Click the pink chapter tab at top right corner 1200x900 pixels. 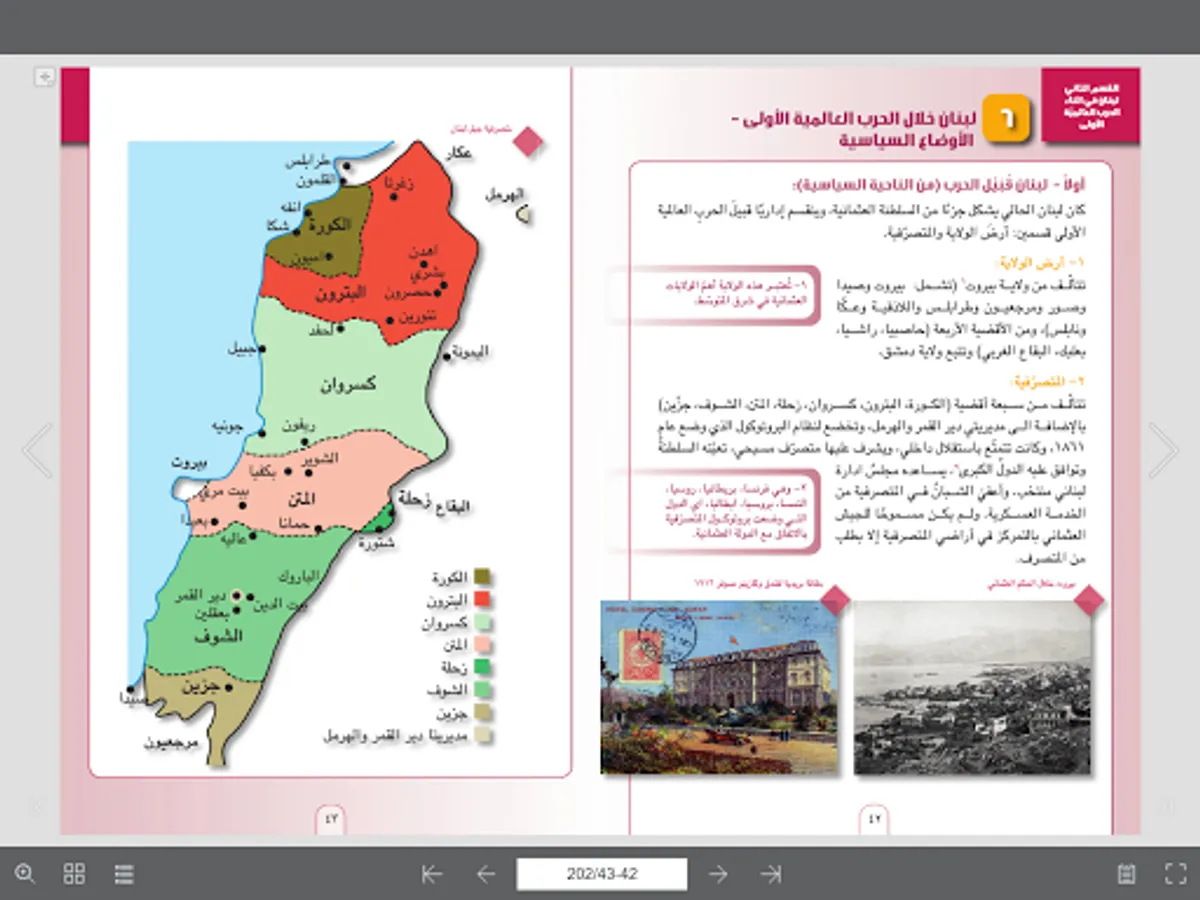tap(1090, 107)
